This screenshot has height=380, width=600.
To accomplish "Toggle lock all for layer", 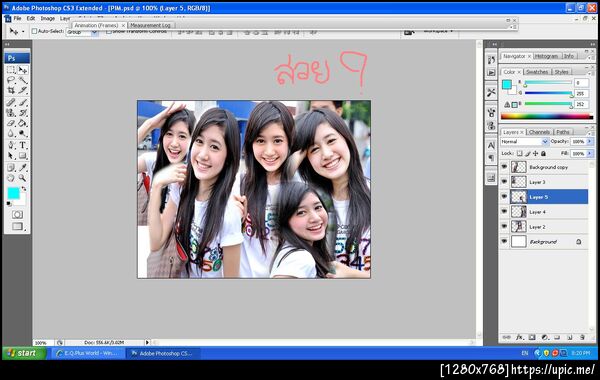I will [543, 153].
